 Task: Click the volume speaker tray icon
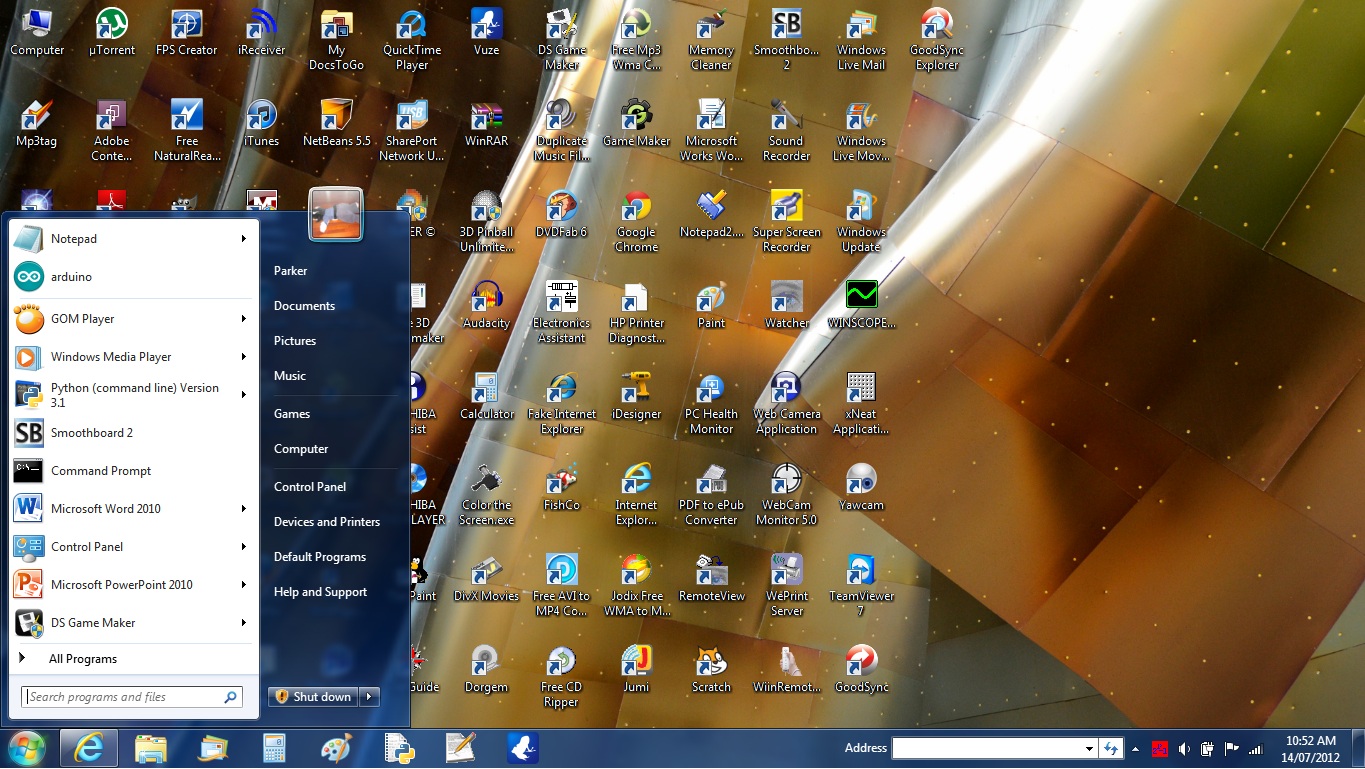tap(1185, 748)
